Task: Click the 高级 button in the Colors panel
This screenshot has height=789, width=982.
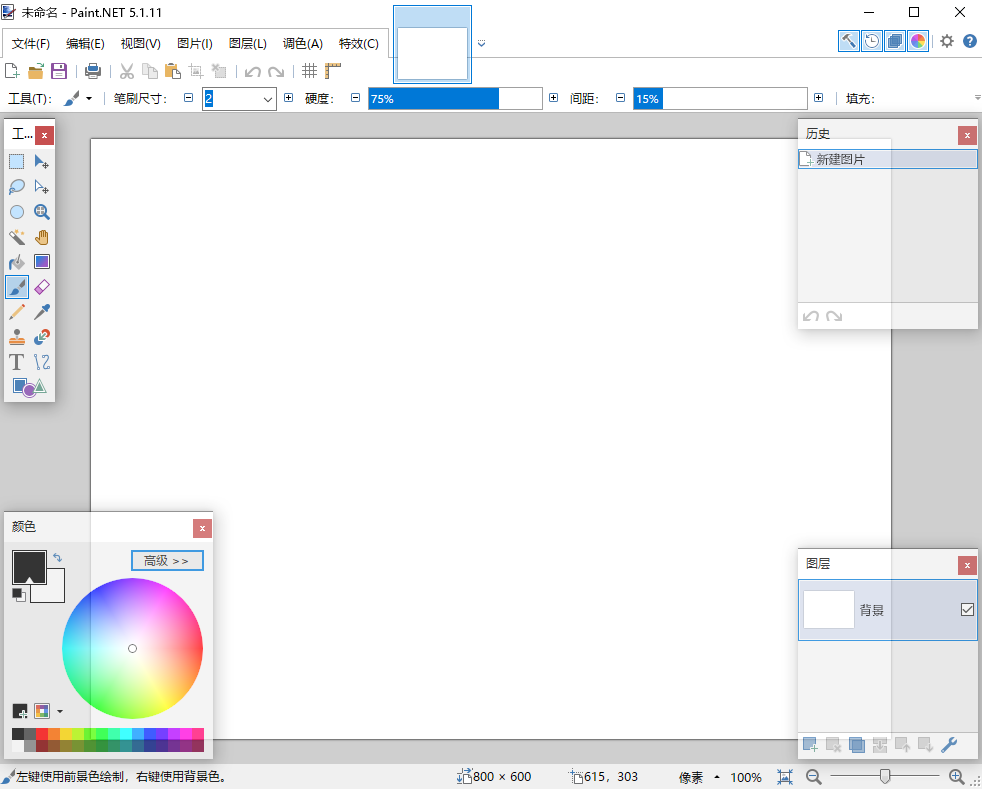Action: pos(166,560)
